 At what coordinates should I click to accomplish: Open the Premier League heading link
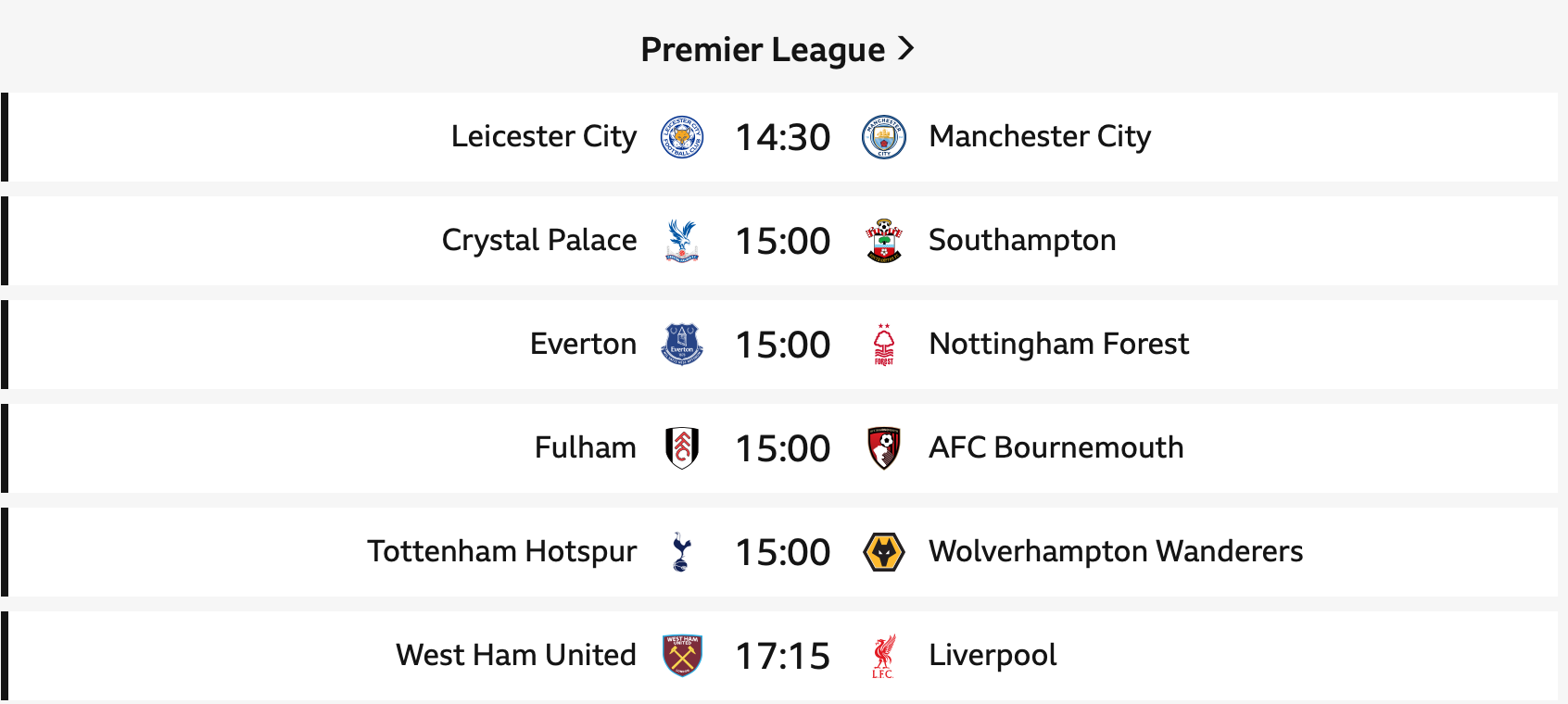pyautogui.click(x=763, y=49)
